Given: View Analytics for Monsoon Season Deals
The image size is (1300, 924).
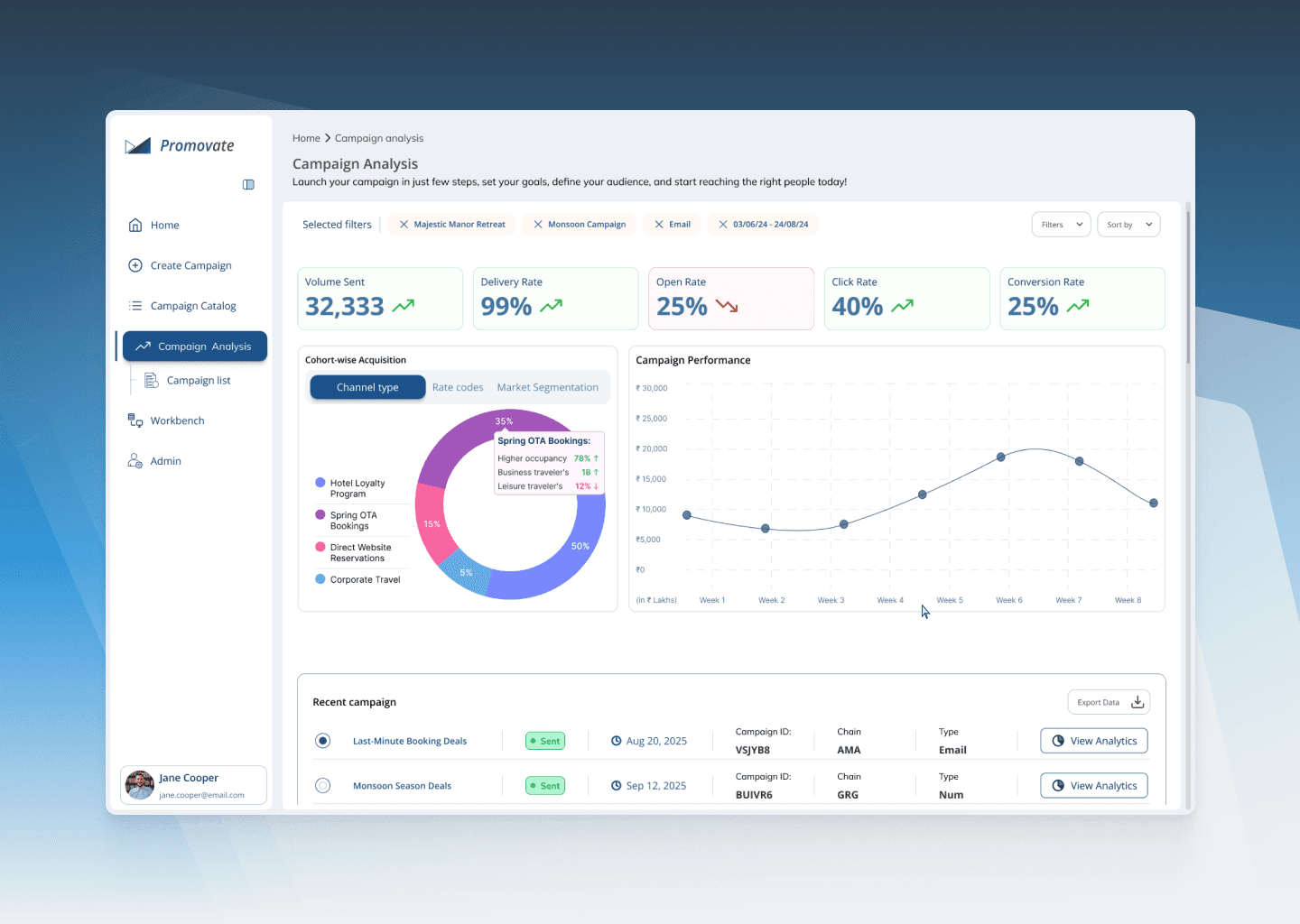Looking at the screenshot, I should pyautogui.click(x=1094, y=786).
